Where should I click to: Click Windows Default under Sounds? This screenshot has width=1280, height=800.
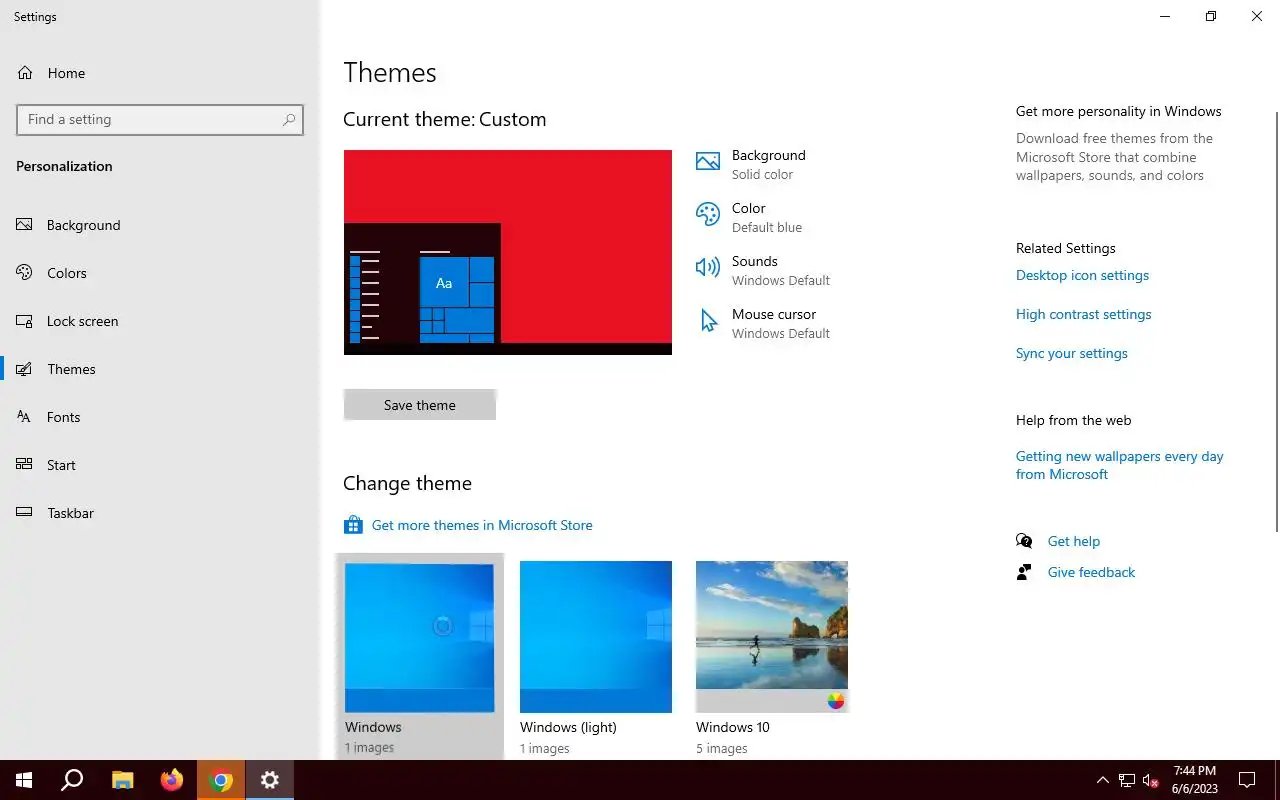[x=781, y=280]
